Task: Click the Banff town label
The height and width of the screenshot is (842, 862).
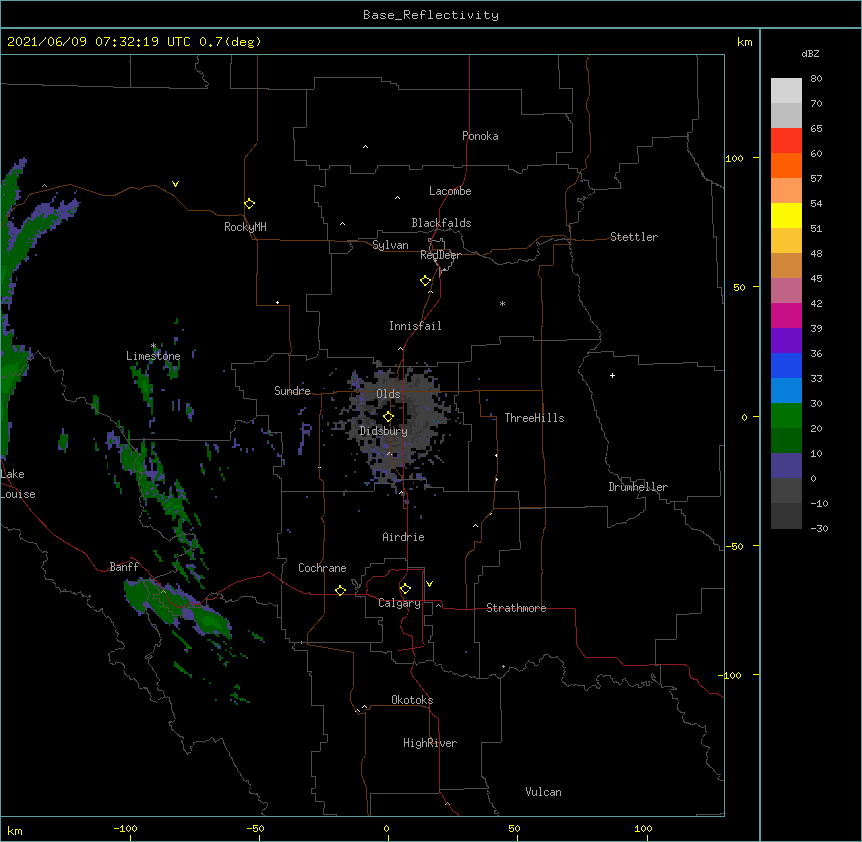Action: pyautogui.click(x=124, y=567)
